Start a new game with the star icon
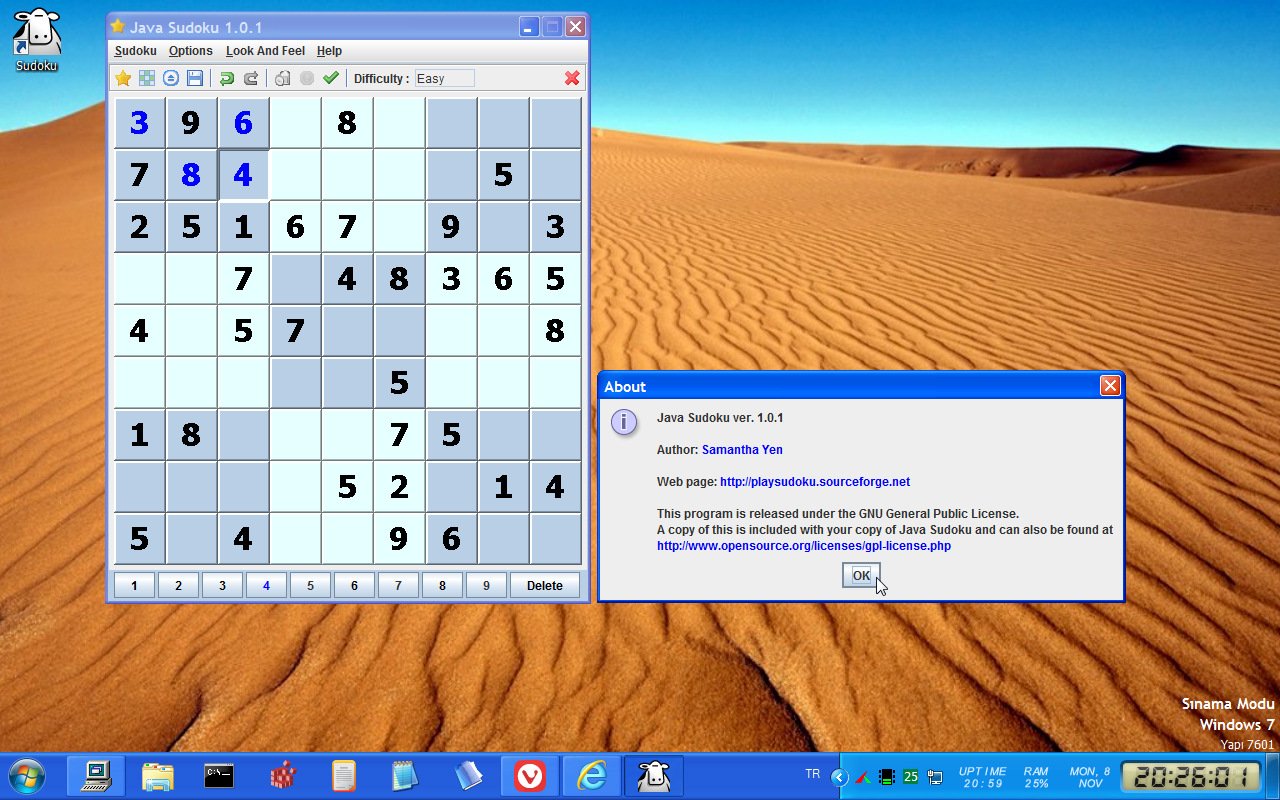 tap(123, 78)
